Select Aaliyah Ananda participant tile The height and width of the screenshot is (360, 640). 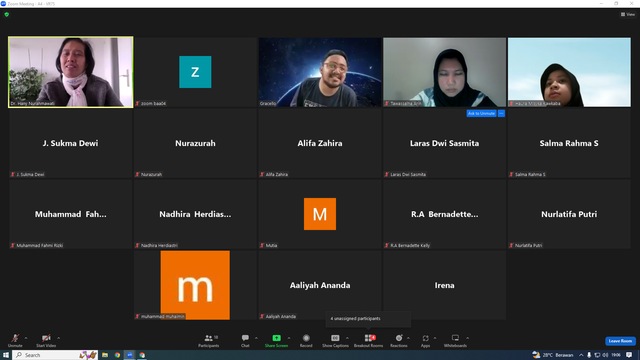[320, 285]
